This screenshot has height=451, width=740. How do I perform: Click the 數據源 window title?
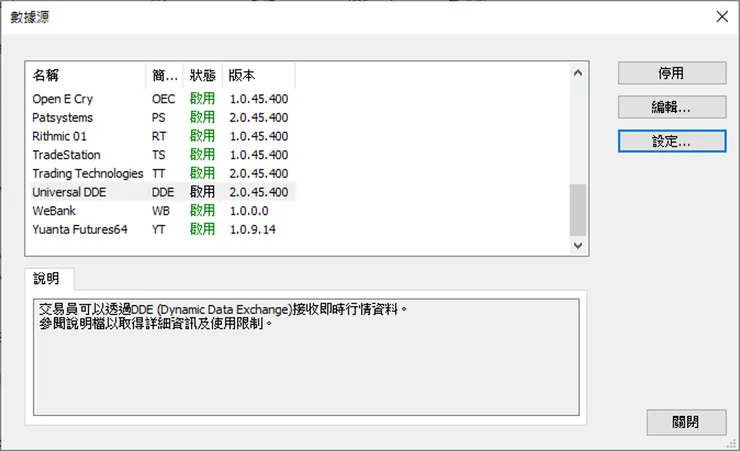click(x=30, y=17)
